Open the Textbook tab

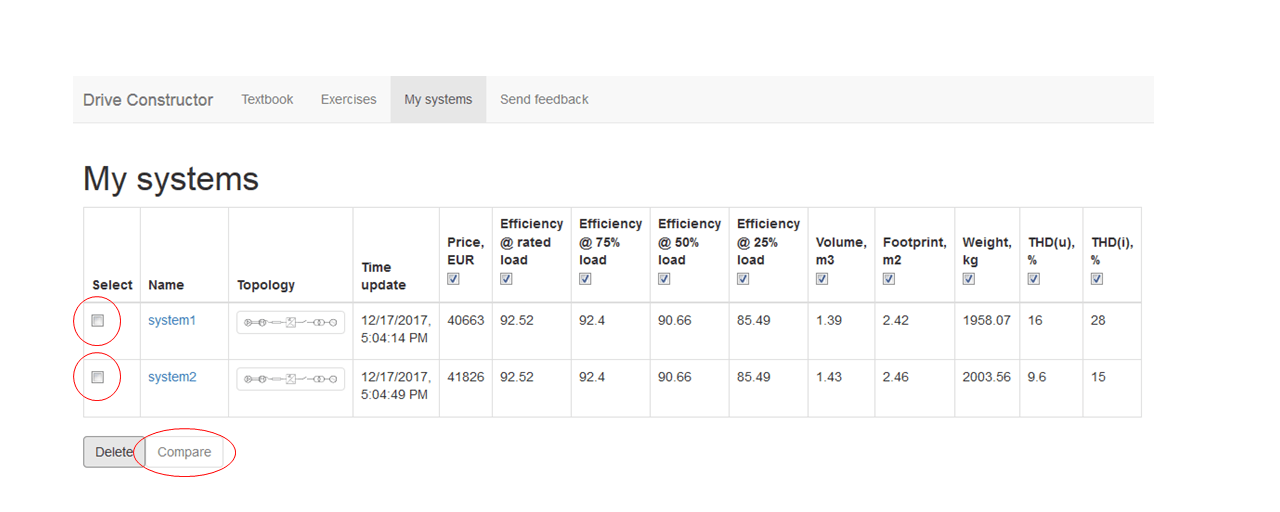(x=267, y=100)
